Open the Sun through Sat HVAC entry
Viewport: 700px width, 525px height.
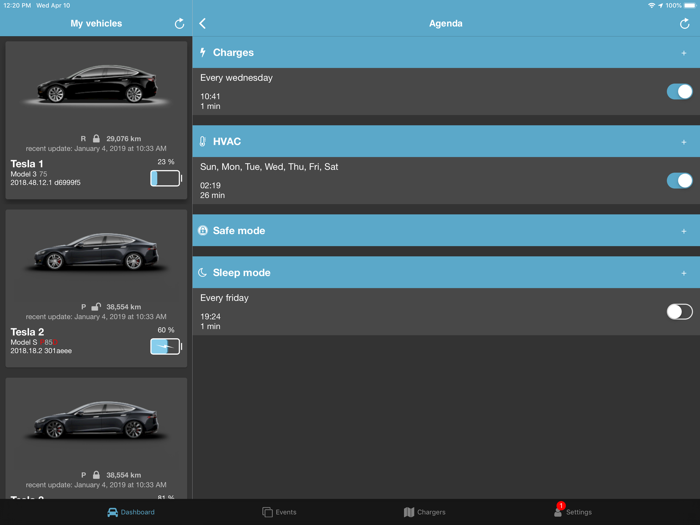click(x=446, y=180)
